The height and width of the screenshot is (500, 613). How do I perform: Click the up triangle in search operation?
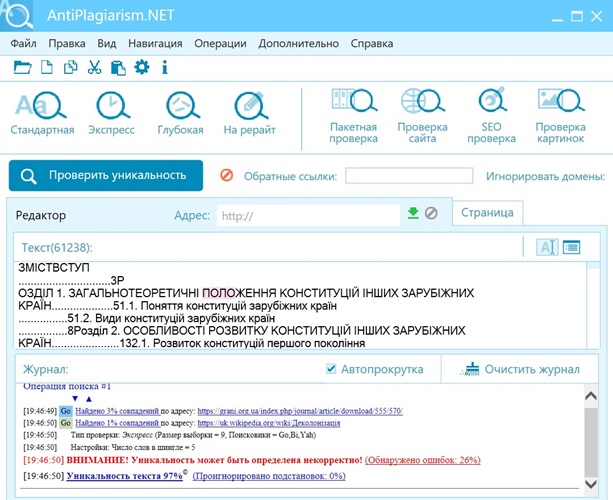(x=89, y=399)
